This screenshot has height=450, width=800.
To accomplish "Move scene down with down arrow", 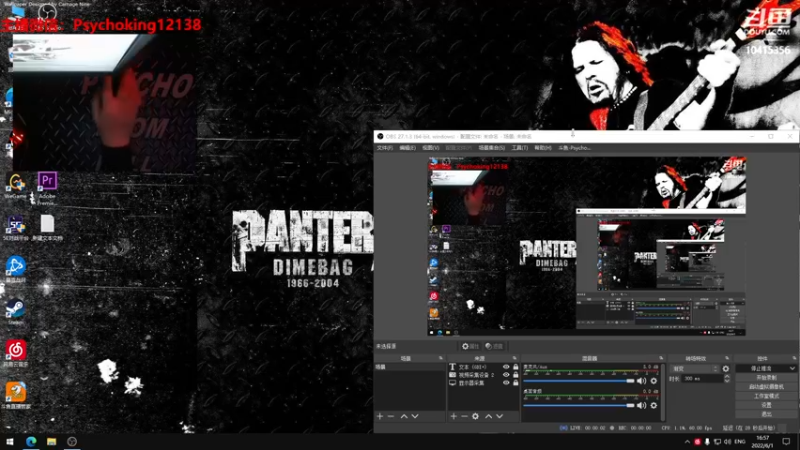I will click(x=415, y=416).
